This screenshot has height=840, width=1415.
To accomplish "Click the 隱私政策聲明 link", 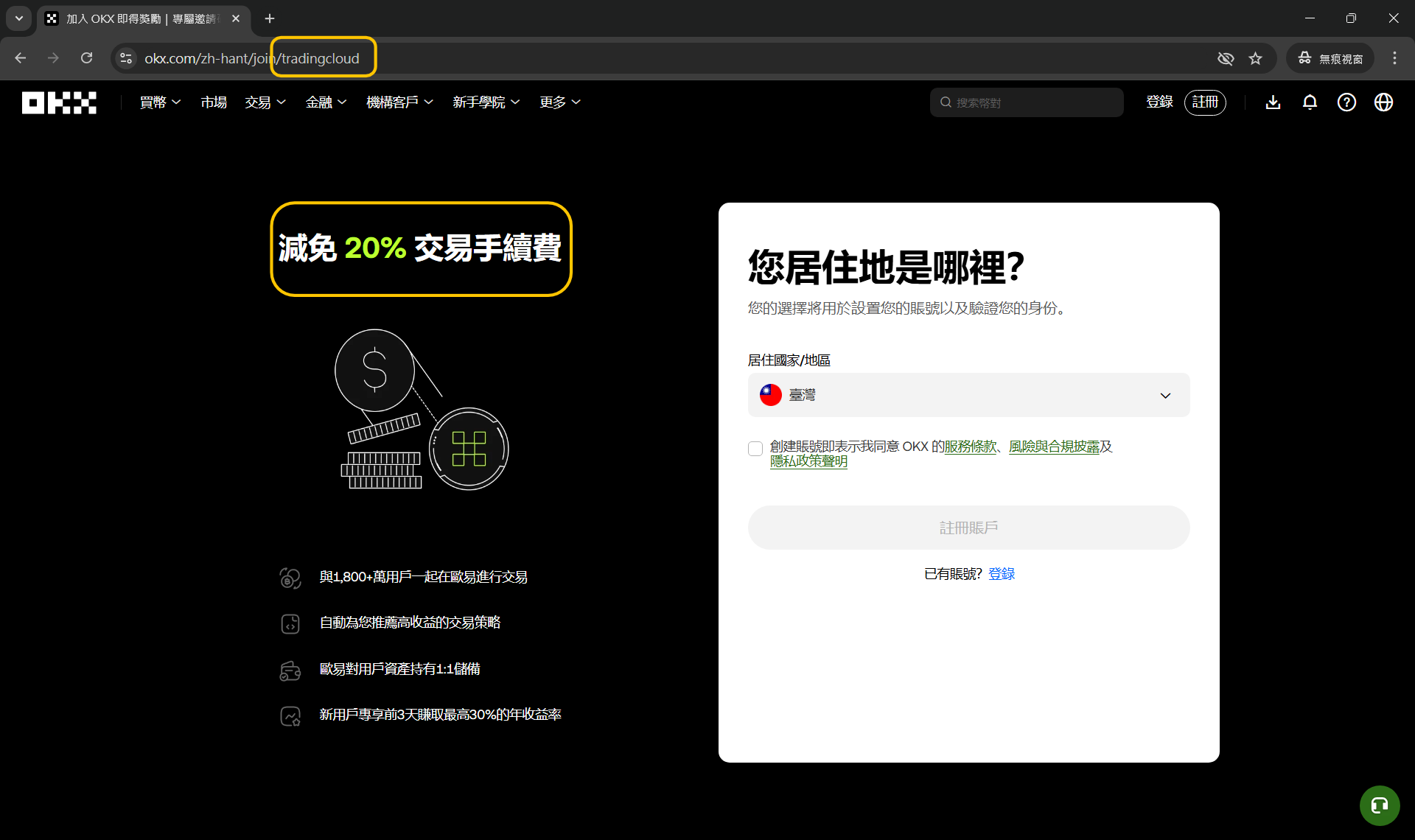I will (x=808, y=461).
